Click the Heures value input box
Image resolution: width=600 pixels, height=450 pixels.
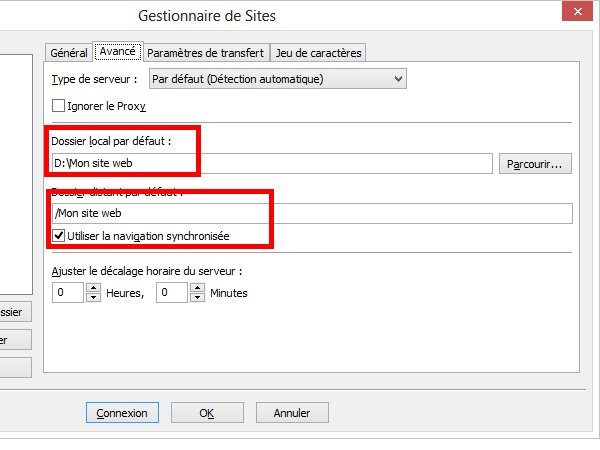[x=68, y=293]
